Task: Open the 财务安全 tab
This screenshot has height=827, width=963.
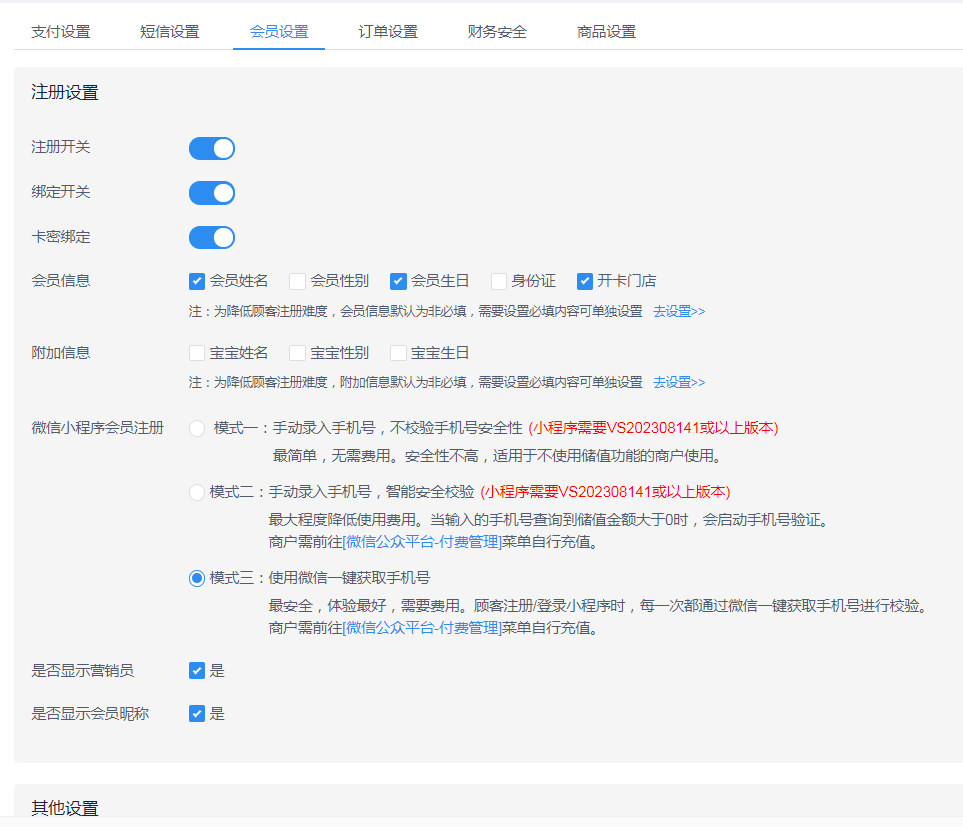Action: [x=497, y=32]
